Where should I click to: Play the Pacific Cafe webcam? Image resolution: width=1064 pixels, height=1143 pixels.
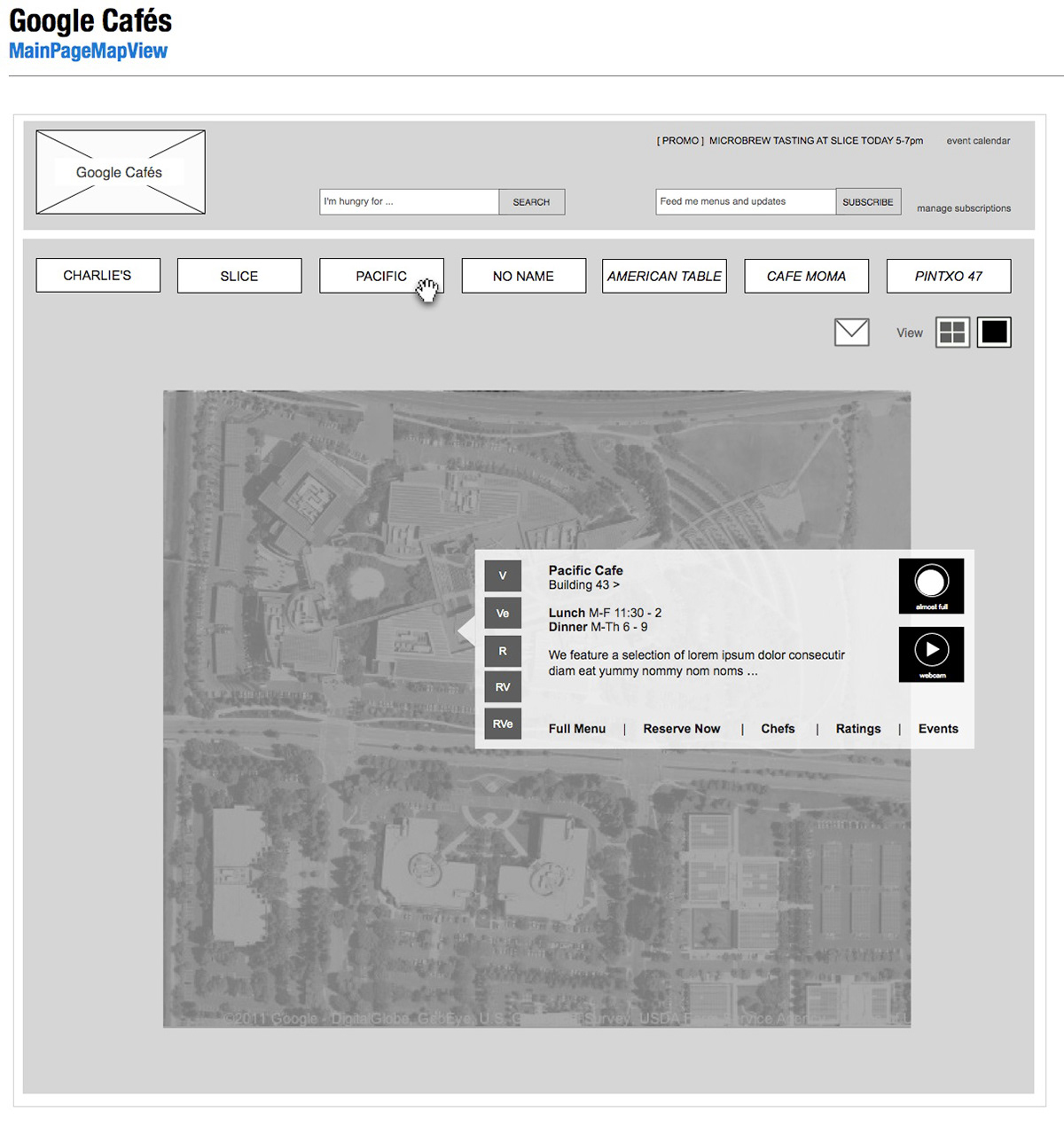tap(931, 654)
